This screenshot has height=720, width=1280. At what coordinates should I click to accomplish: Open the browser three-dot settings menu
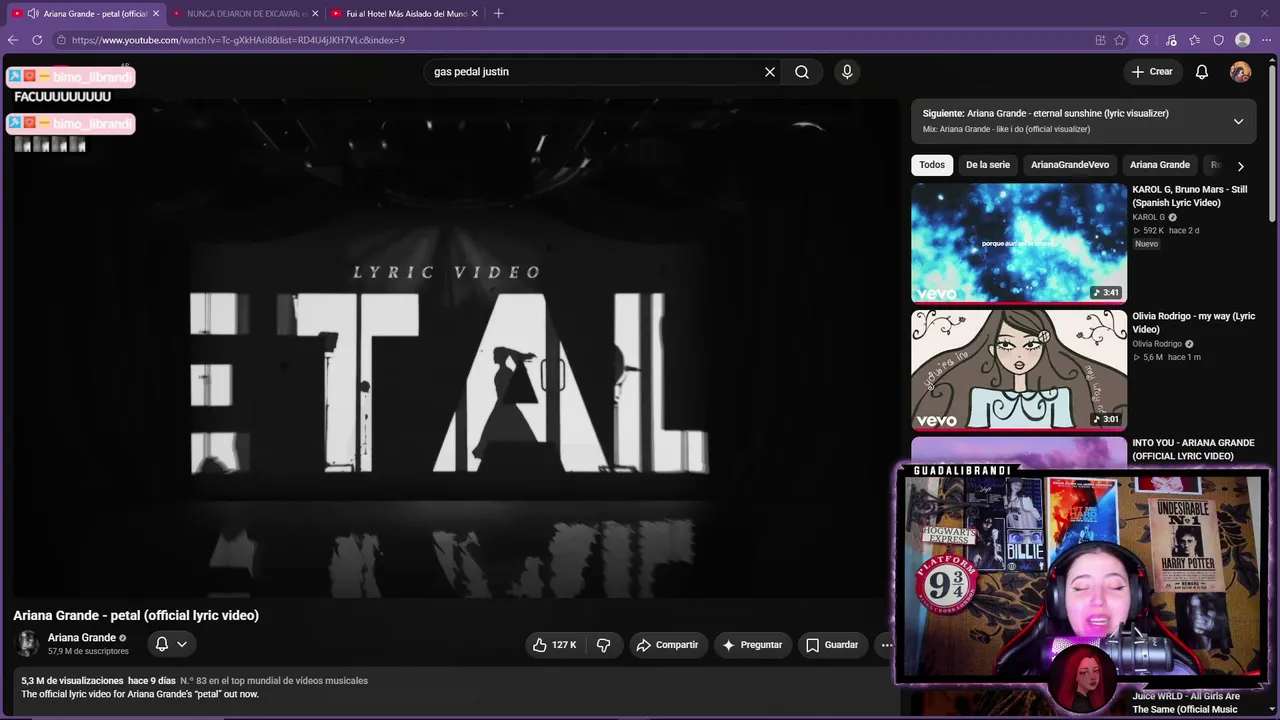pos(1266,40)
